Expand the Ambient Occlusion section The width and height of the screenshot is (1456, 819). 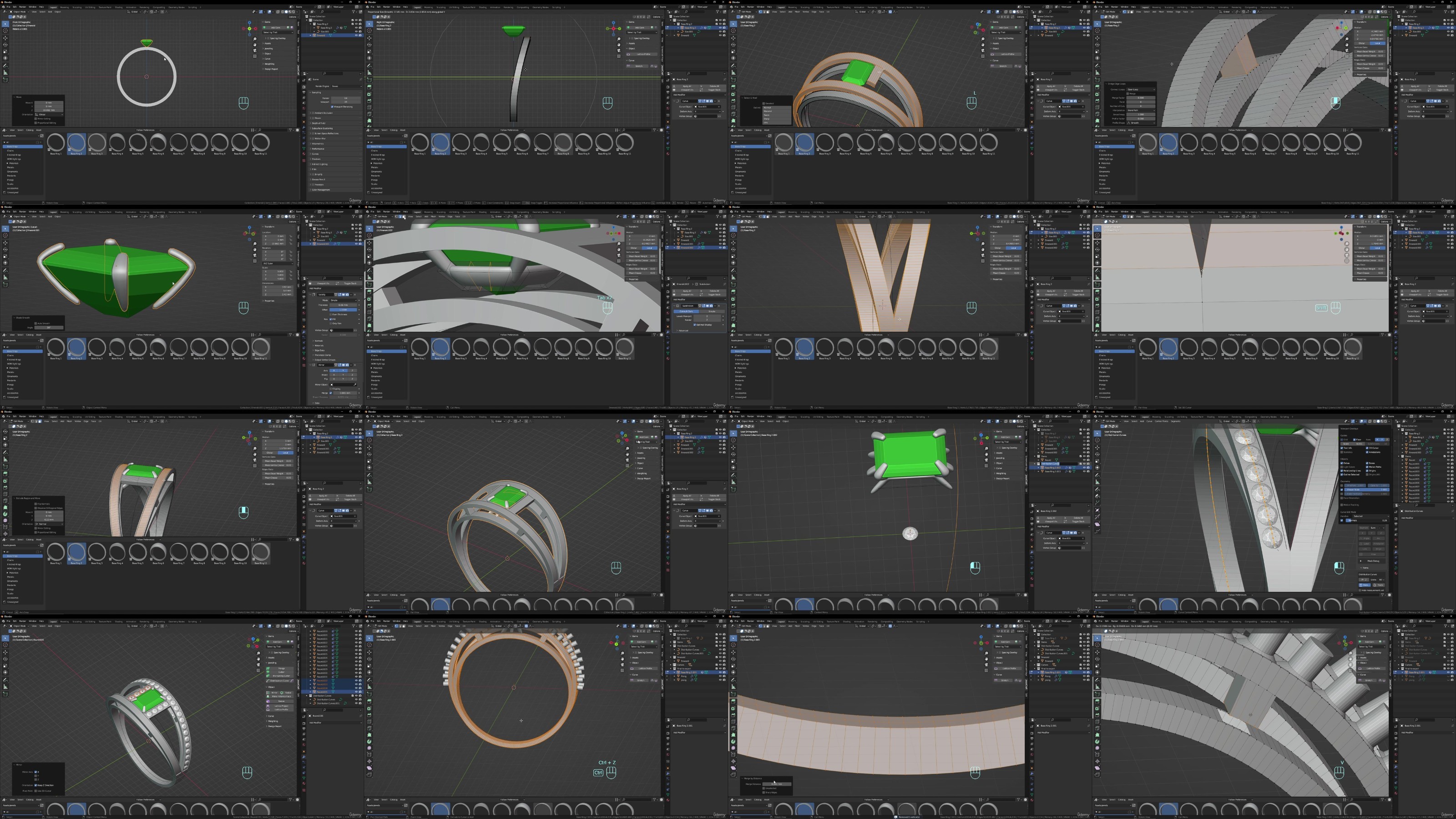[336, 113]
